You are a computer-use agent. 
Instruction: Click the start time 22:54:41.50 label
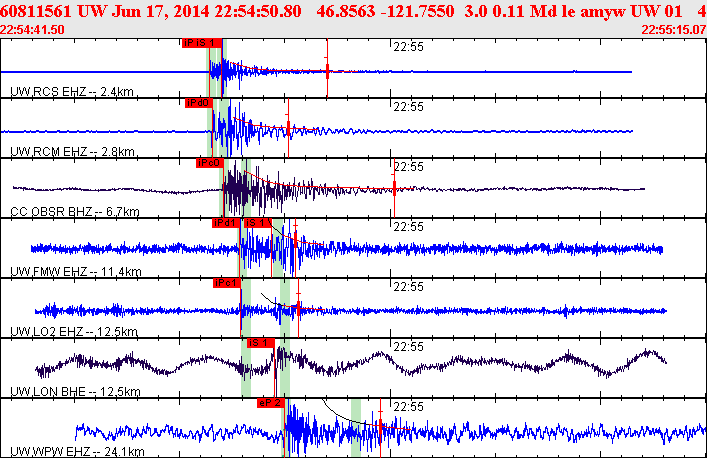[x=32, y=30]
